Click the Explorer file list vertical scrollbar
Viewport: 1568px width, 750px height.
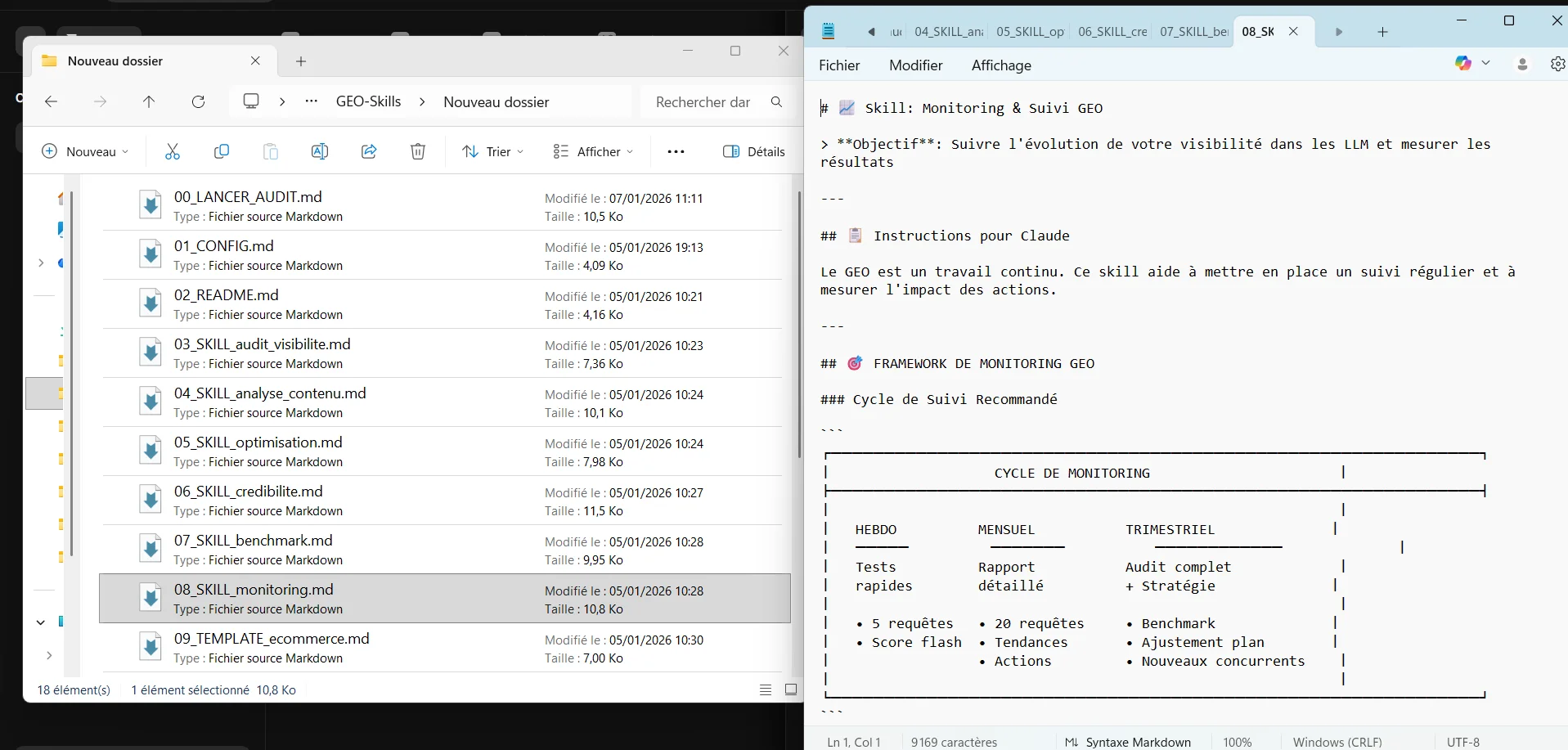point(799,325)
